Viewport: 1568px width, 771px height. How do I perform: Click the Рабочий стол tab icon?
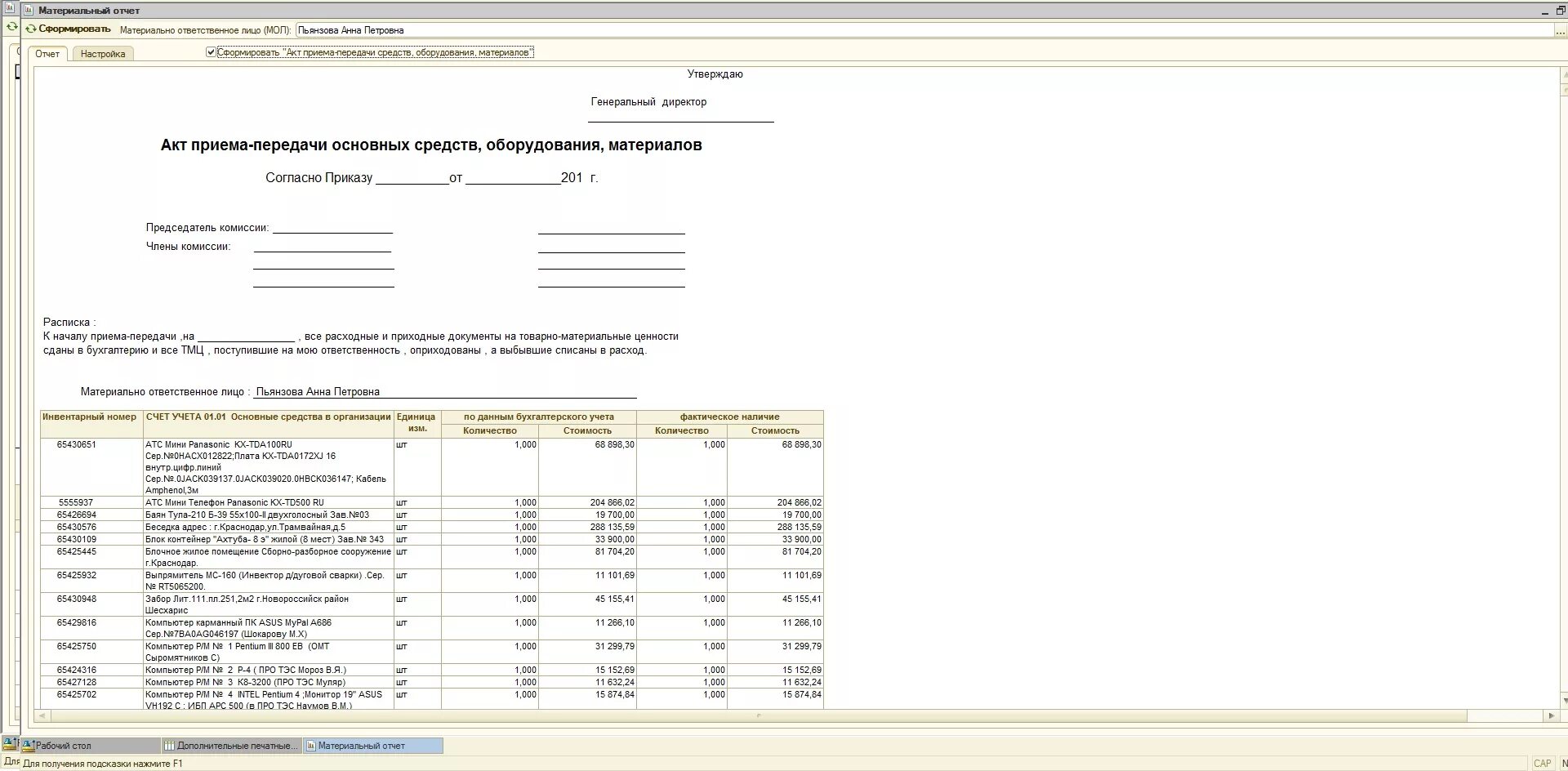(x=29, y=746)
